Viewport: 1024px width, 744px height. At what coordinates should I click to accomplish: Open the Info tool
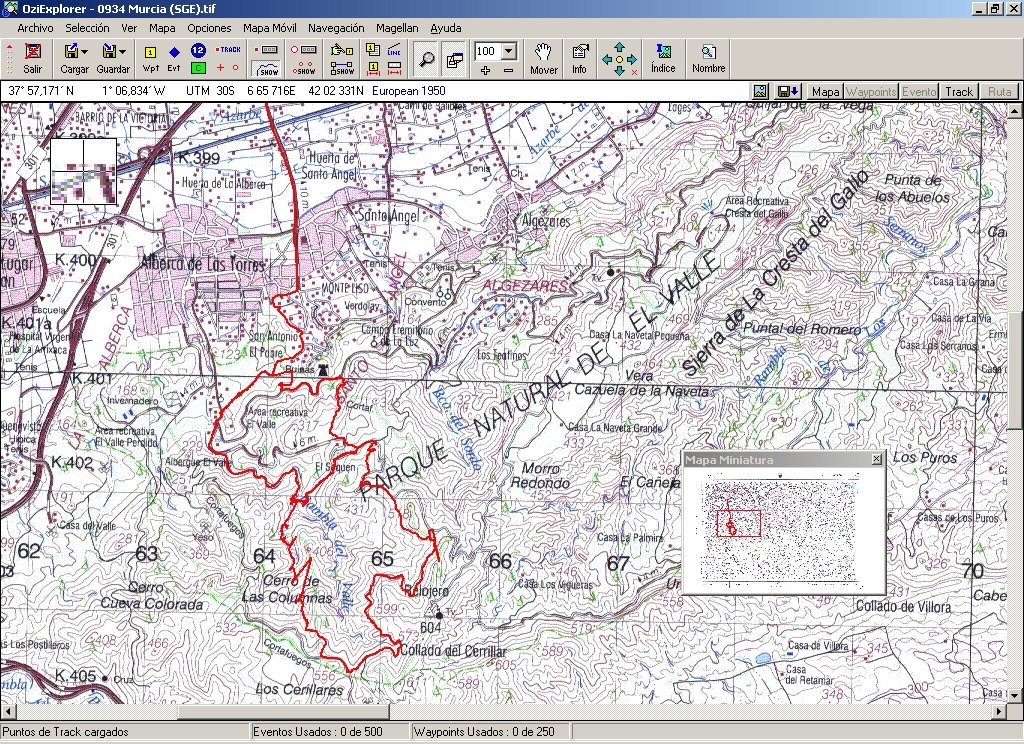(579, 59)
